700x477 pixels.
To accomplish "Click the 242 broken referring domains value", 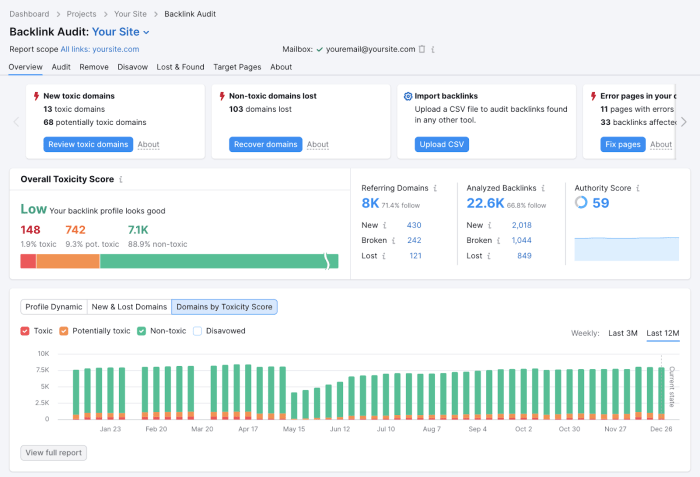I will [x=414, y=240].
